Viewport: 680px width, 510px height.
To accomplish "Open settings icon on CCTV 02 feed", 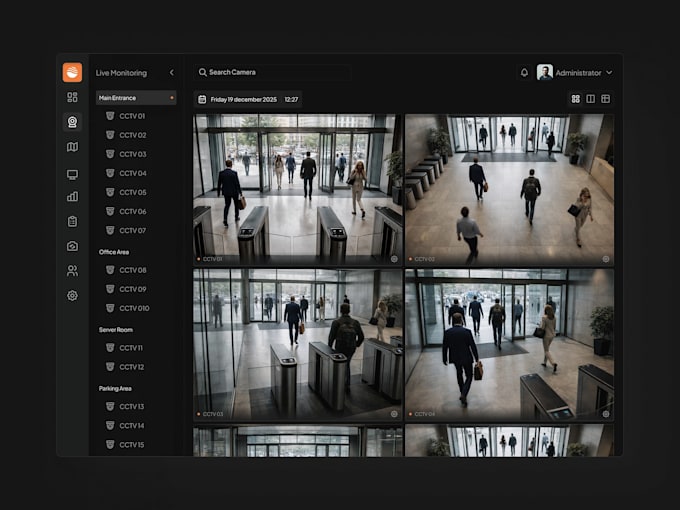I will point(606,259).
